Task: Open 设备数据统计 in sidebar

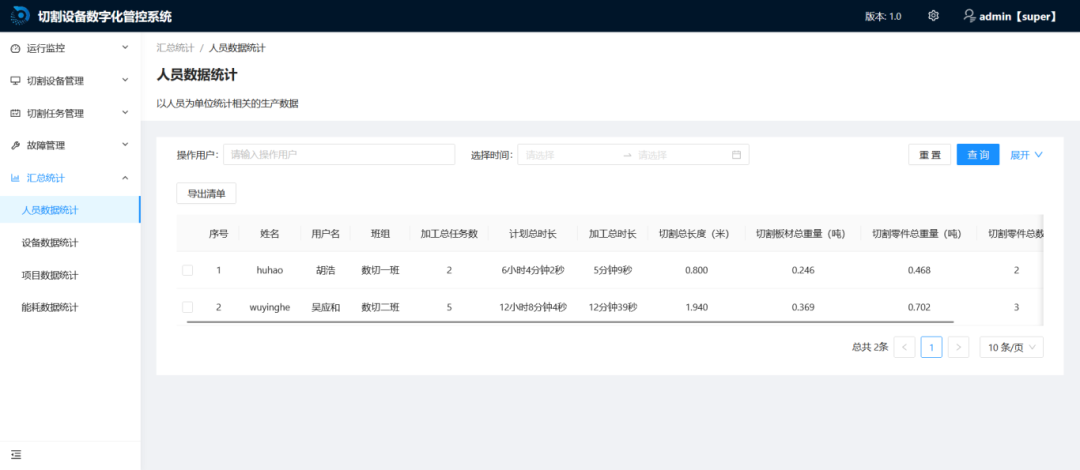Action: [70, 243]
